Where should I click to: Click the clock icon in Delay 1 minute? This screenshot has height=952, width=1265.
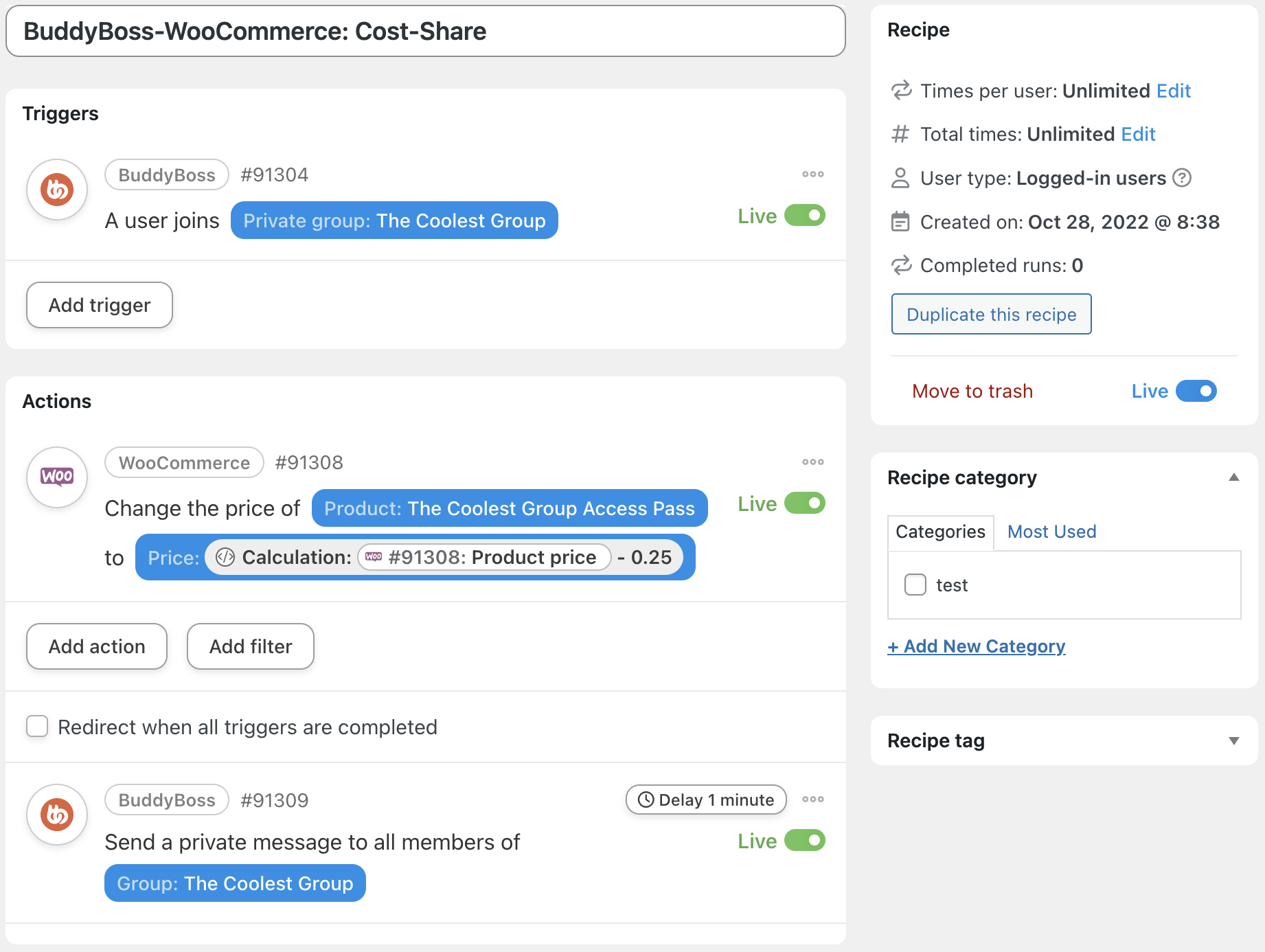coord(646,800)
